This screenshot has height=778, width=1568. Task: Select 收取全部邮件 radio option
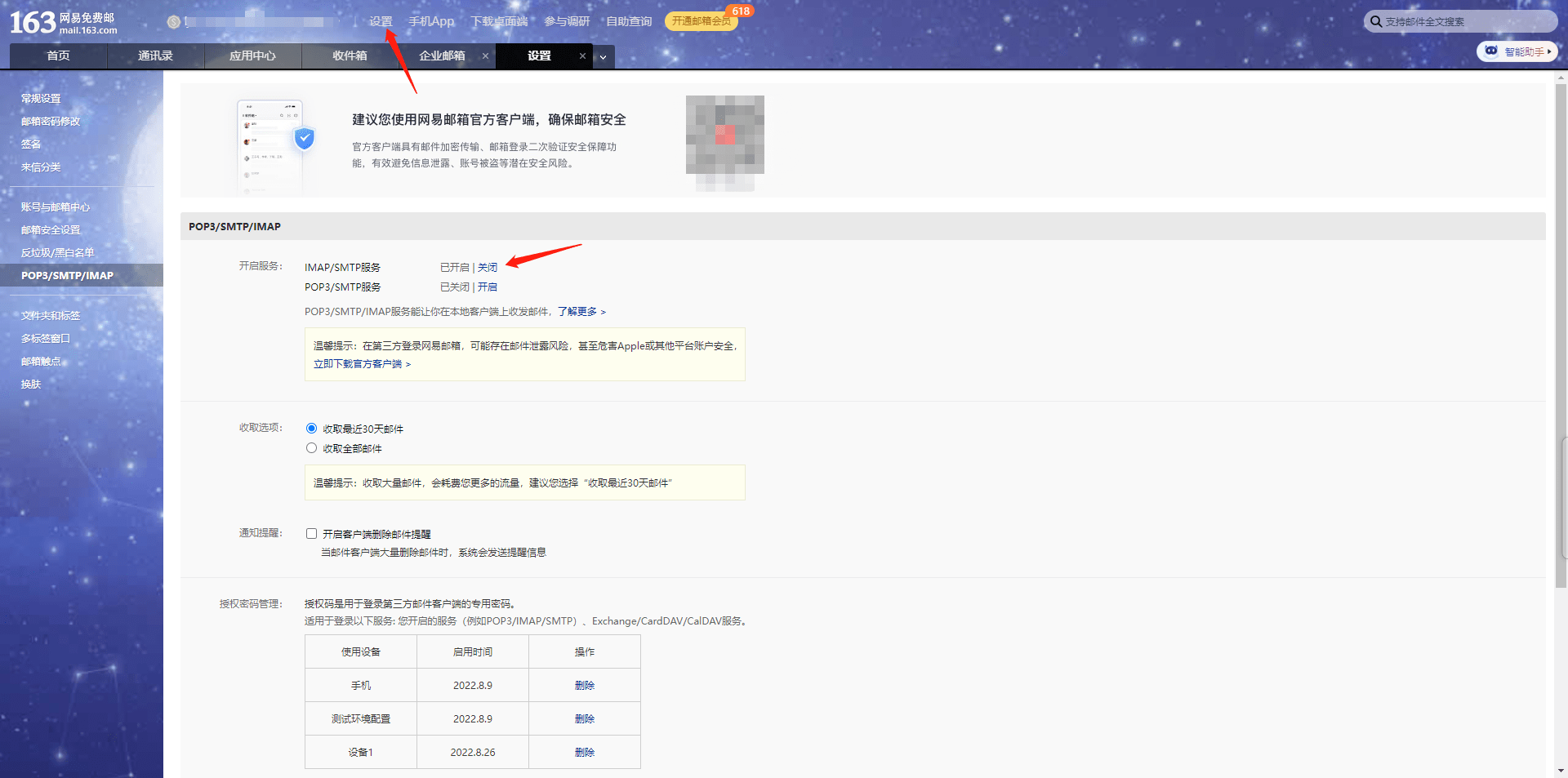click(311, 448)
